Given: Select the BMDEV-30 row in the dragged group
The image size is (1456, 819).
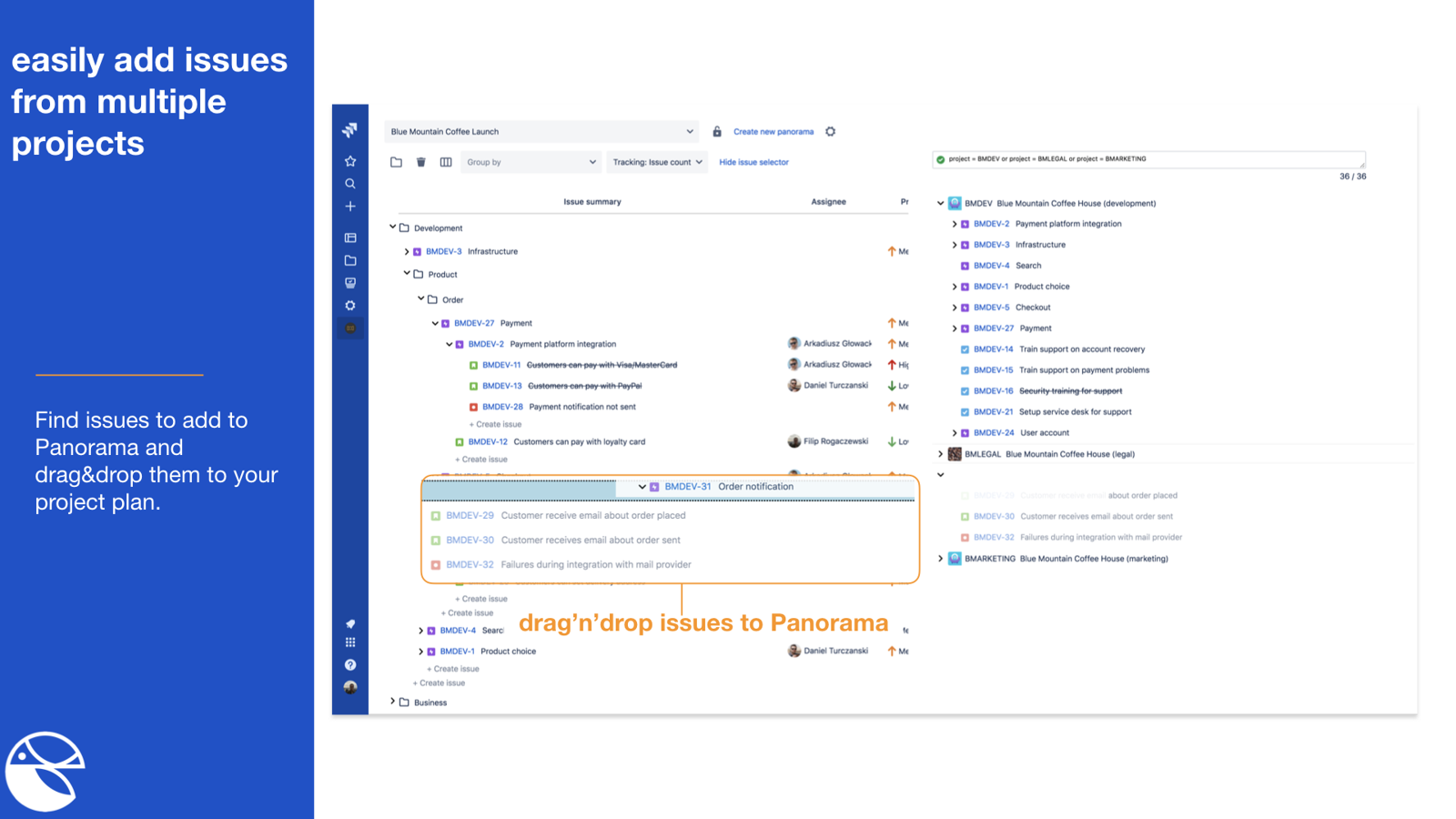Looking at the screenshot, I should (669, 540).
